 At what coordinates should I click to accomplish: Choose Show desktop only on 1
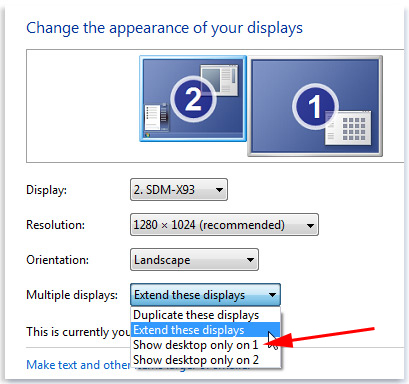[196, 345]
